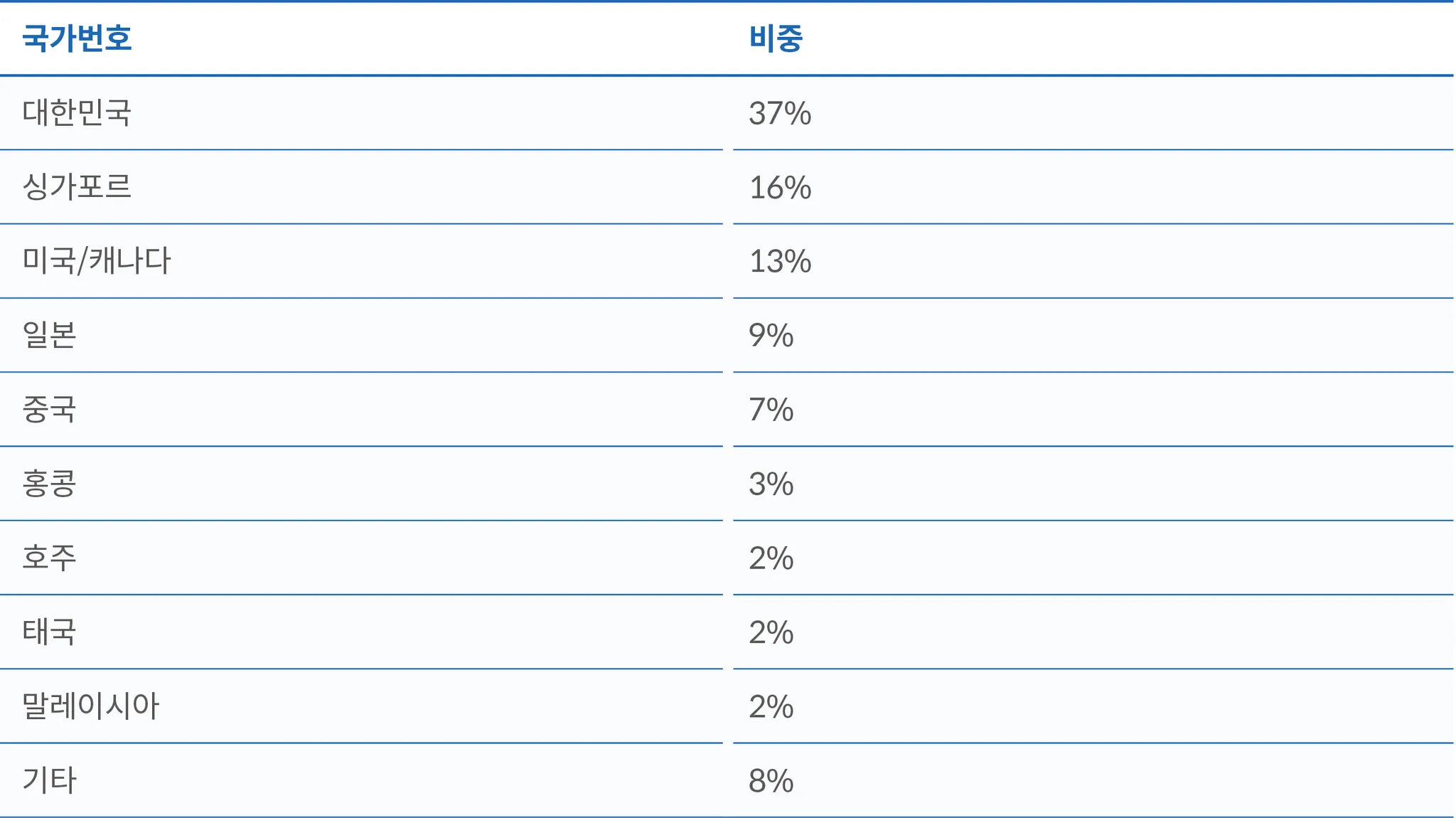Click the 3% value cell
The width and height of the screenshot is (1456, 818).
coord(771,484)
